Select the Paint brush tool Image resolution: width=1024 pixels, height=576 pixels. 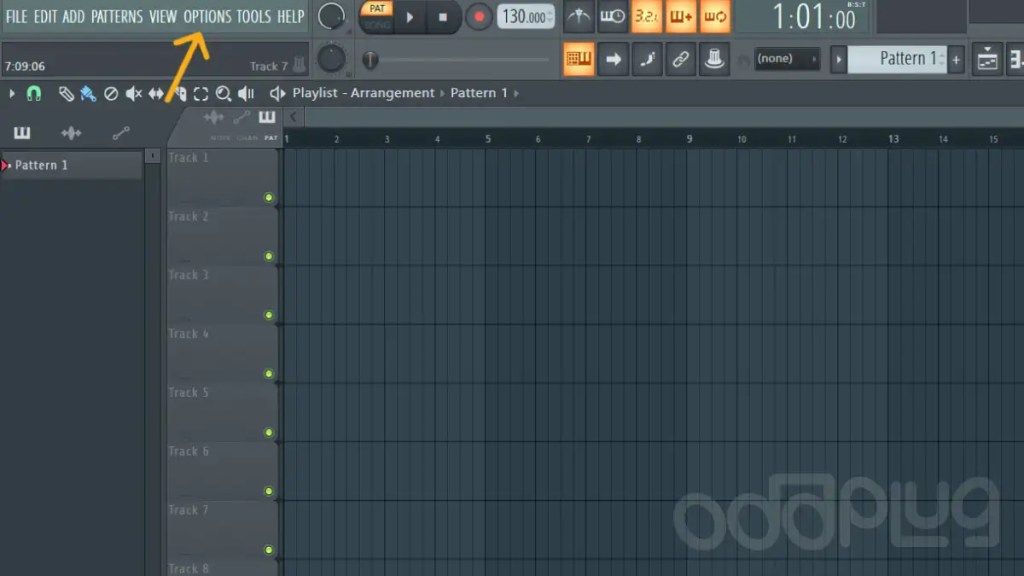(x=88, y=93)
